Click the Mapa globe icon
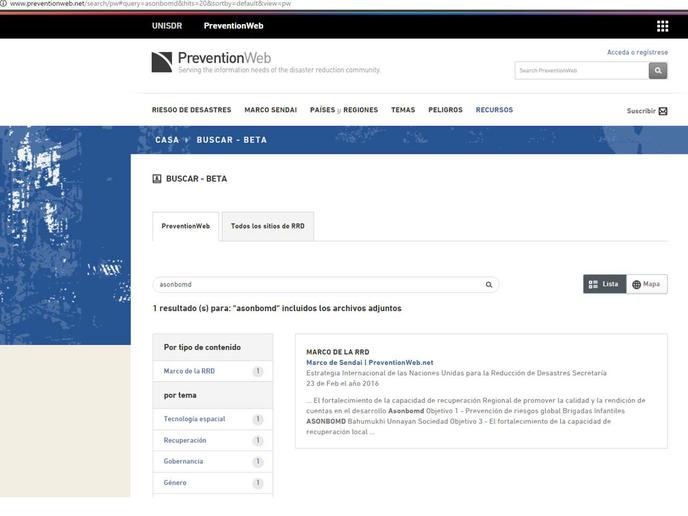 [x=636, y=284]
